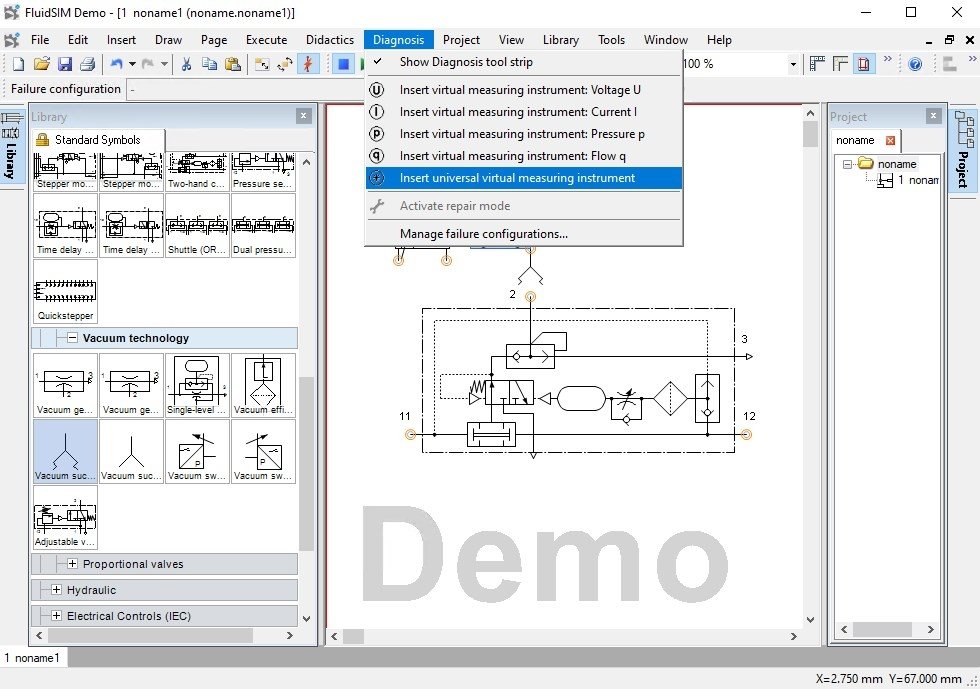Select the Pressure sequence valve symbol
Image resolution: width=980 pixels, height=689 pixels.
tap(263, 172)
